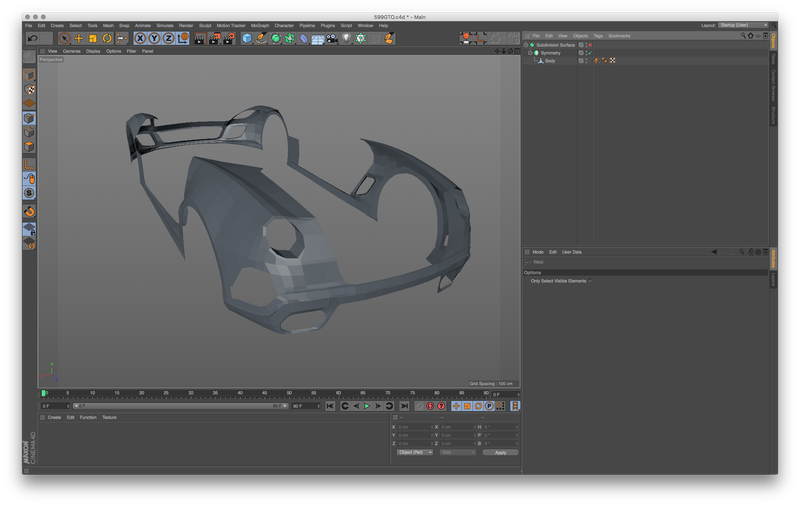Click the timeline frame ruler at 45
Image resolution: width=800 pixels, height=506 pixels.
pos(264,394)
